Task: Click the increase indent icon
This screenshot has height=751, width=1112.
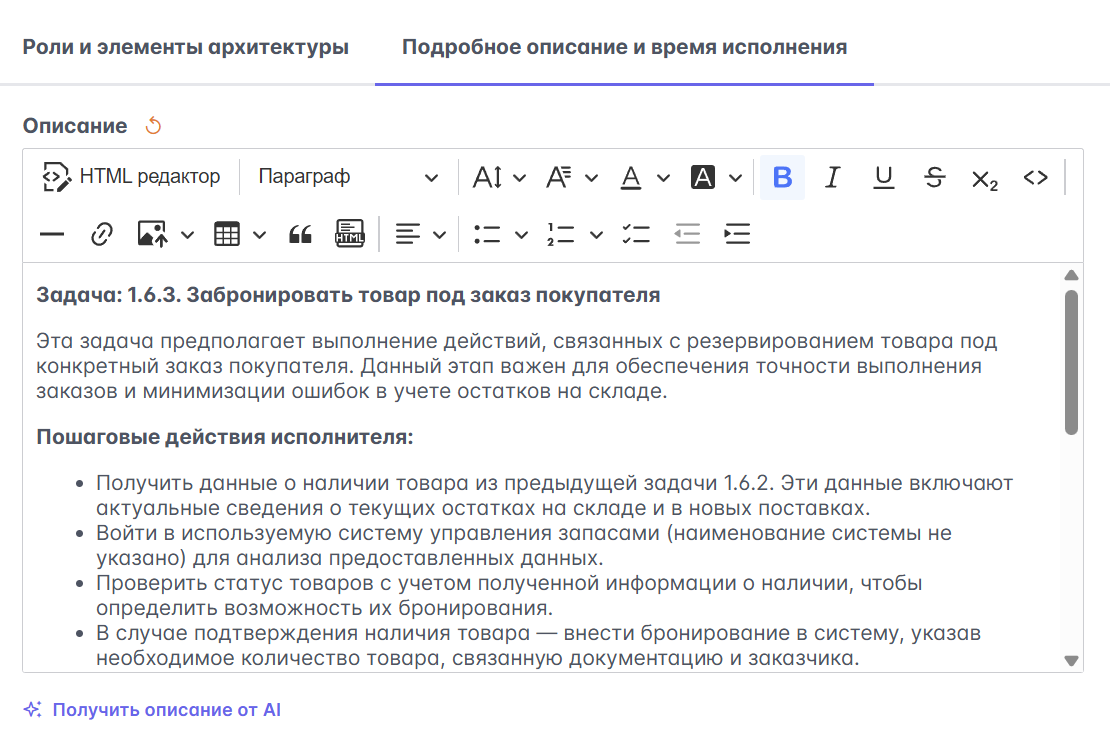Action: click(x=738, y=234)
